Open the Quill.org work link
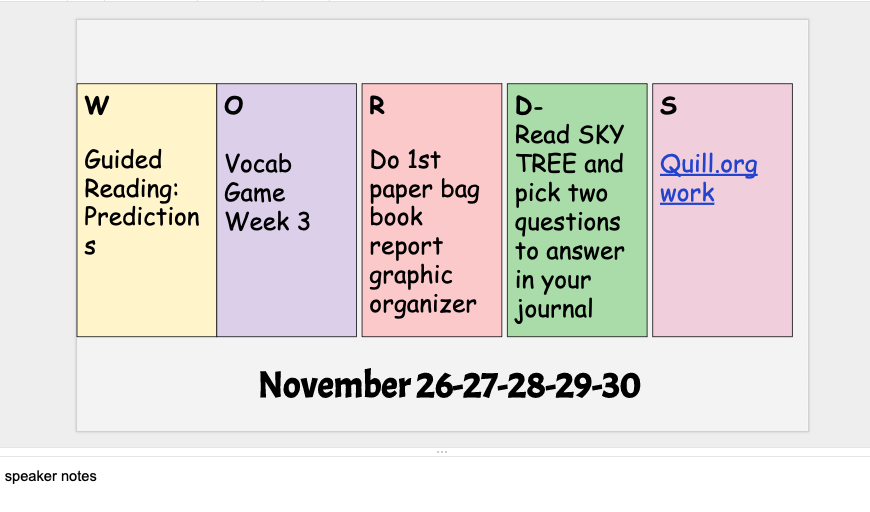 coord(708,165)
